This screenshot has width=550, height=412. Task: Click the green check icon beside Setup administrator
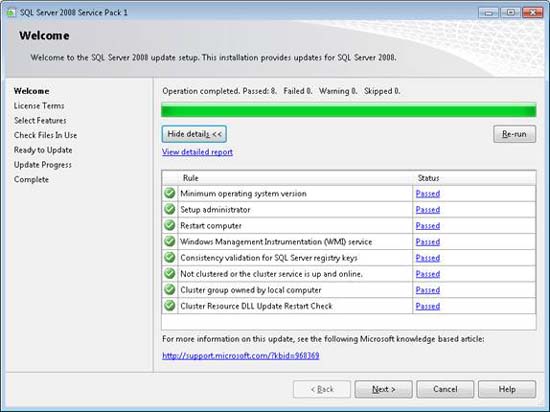pos(170,209)
